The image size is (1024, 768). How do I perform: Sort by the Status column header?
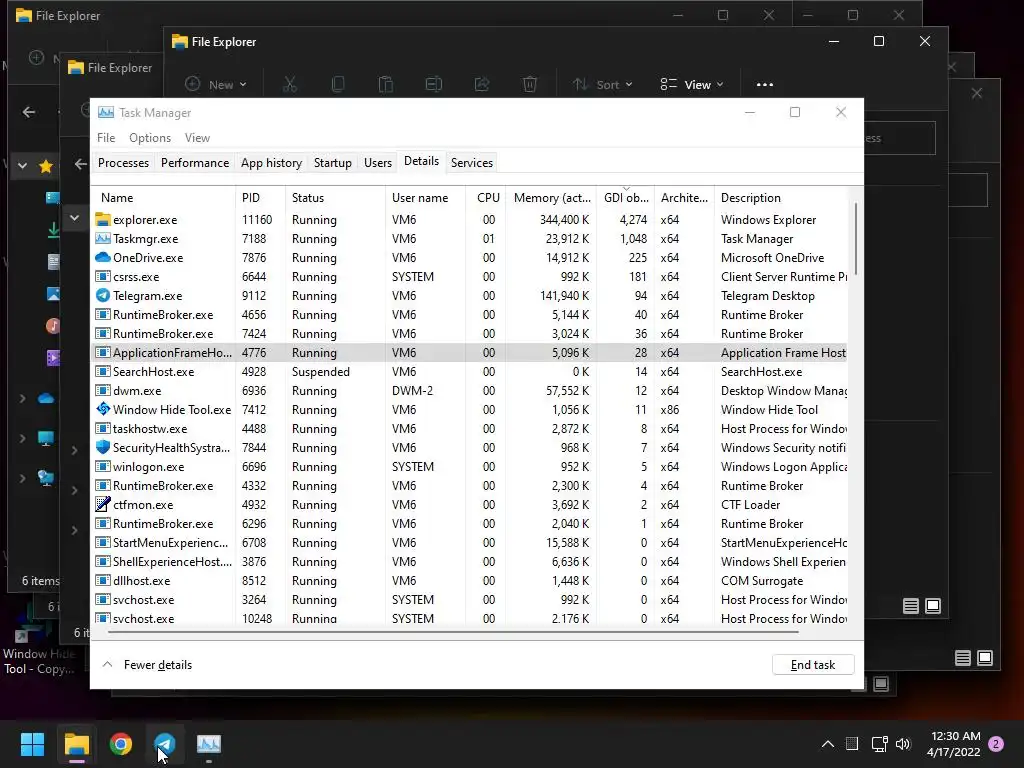click(x=335, y=197)
